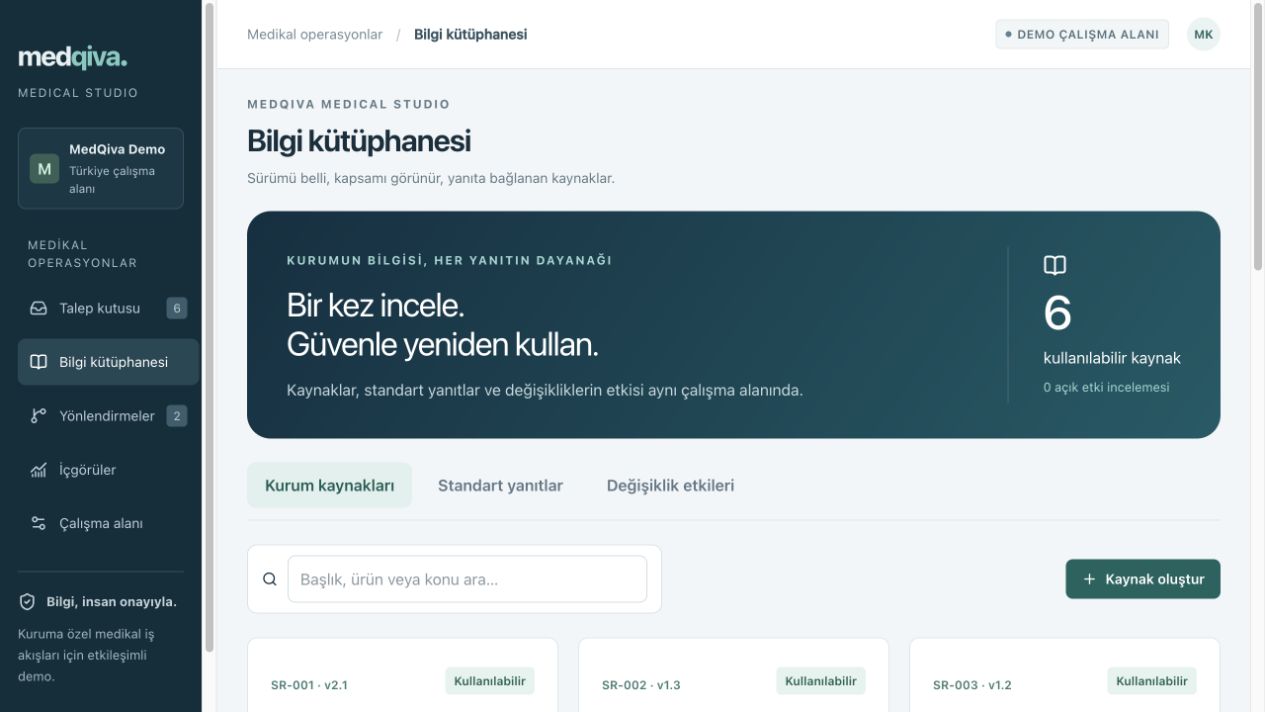The height and width of the screenshot is (712, 1265).
Task: Open the SR-001 · v2.1 source card
Action: point(402,675)
